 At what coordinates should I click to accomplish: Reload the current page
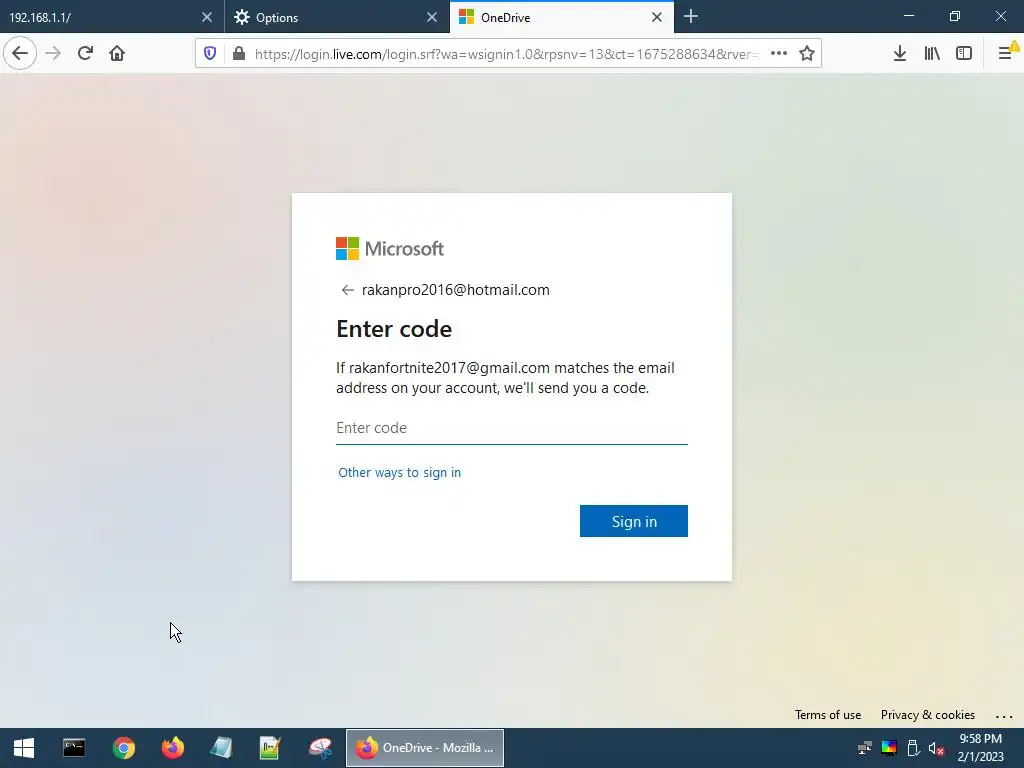pyautogui.click(x=86, y=54)
